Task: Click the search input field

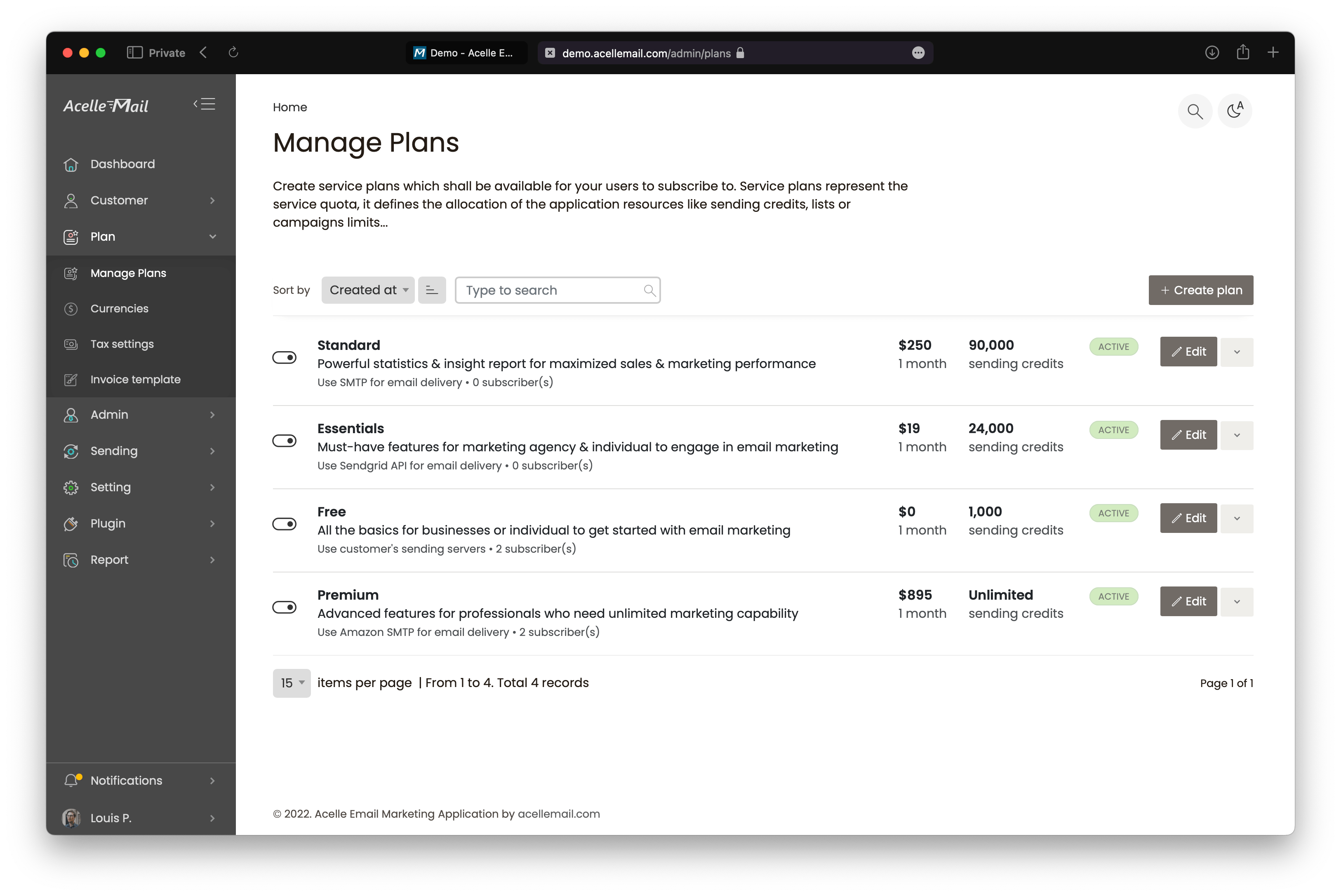Action: point(558,290)
